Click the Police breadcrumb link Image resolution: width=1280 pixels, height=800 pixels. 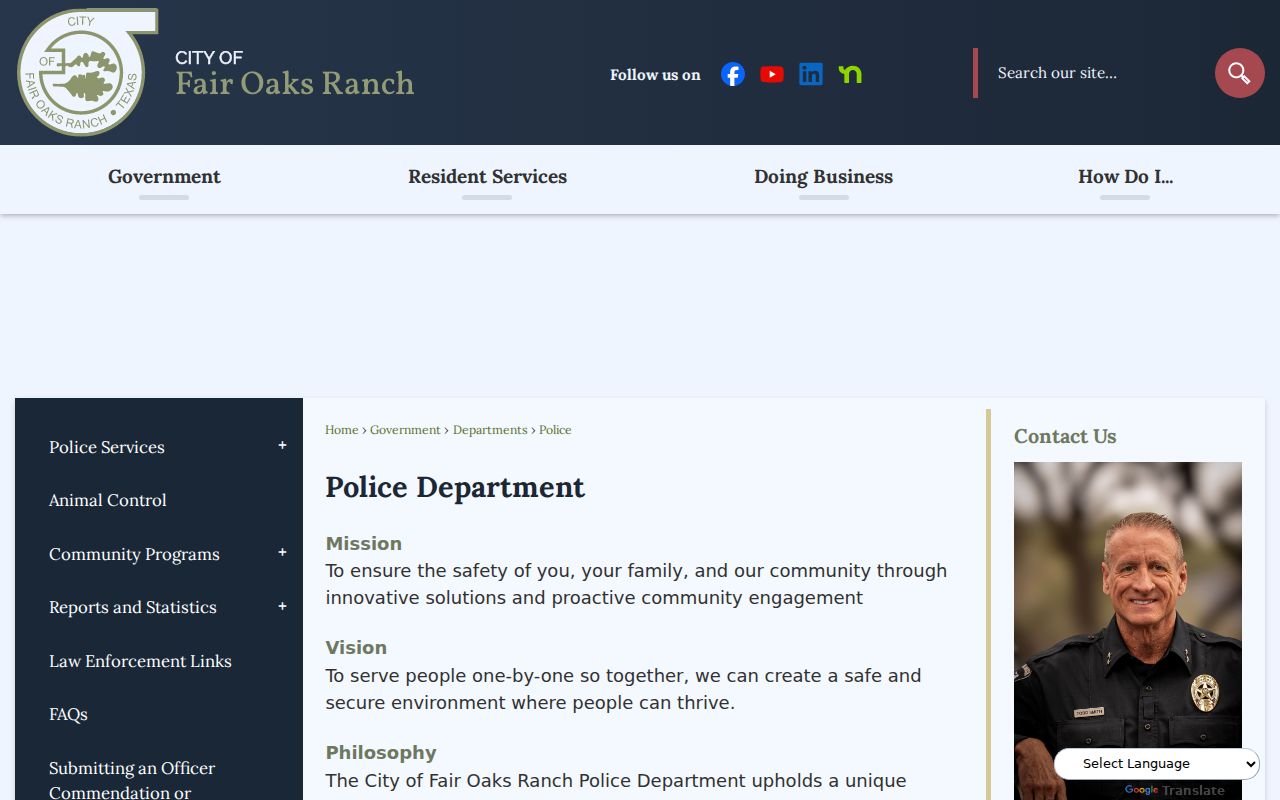(x=555, y=430)
